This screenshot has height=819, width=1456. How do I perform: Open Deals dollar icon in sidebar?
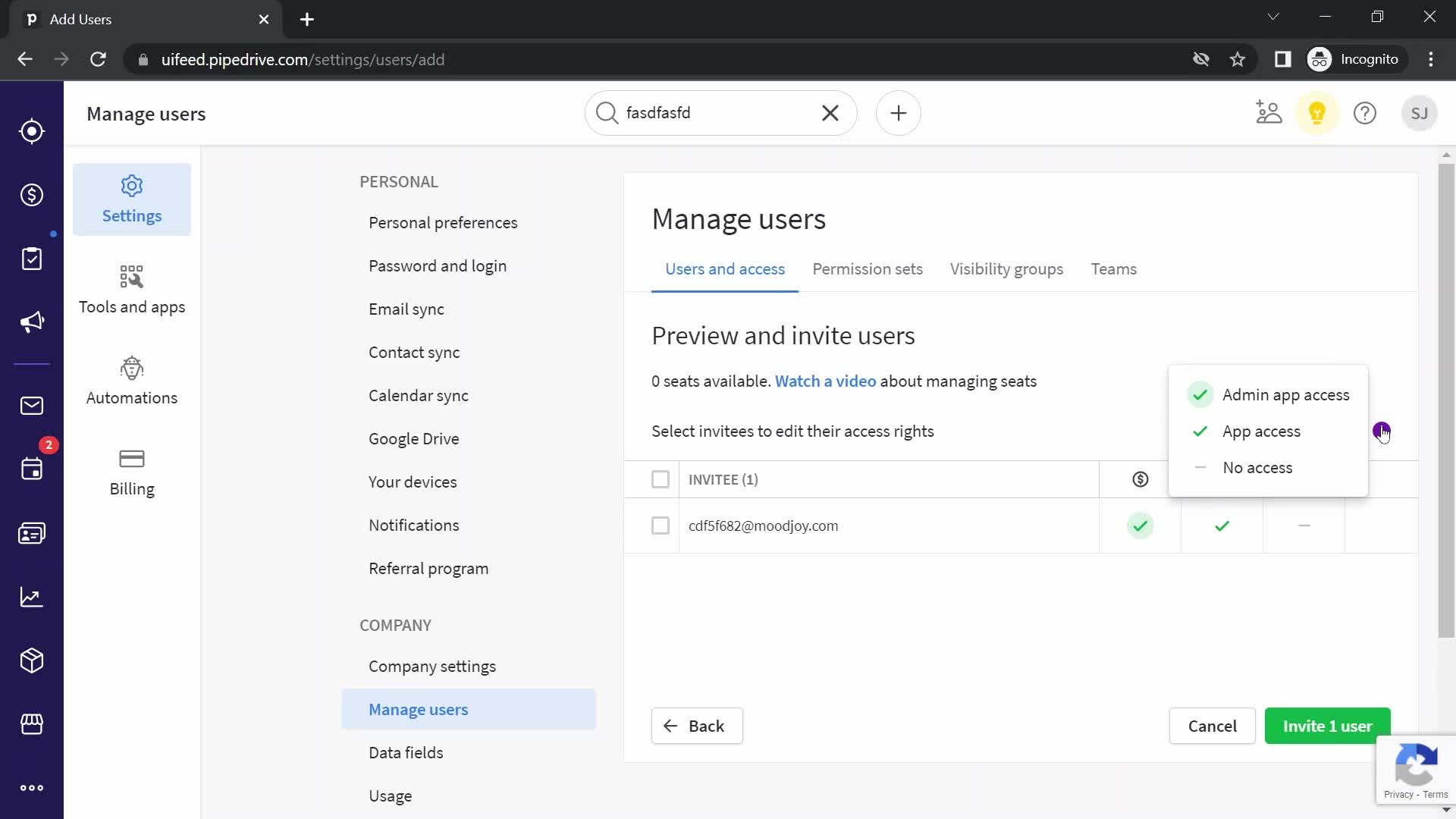pos(32,195)
